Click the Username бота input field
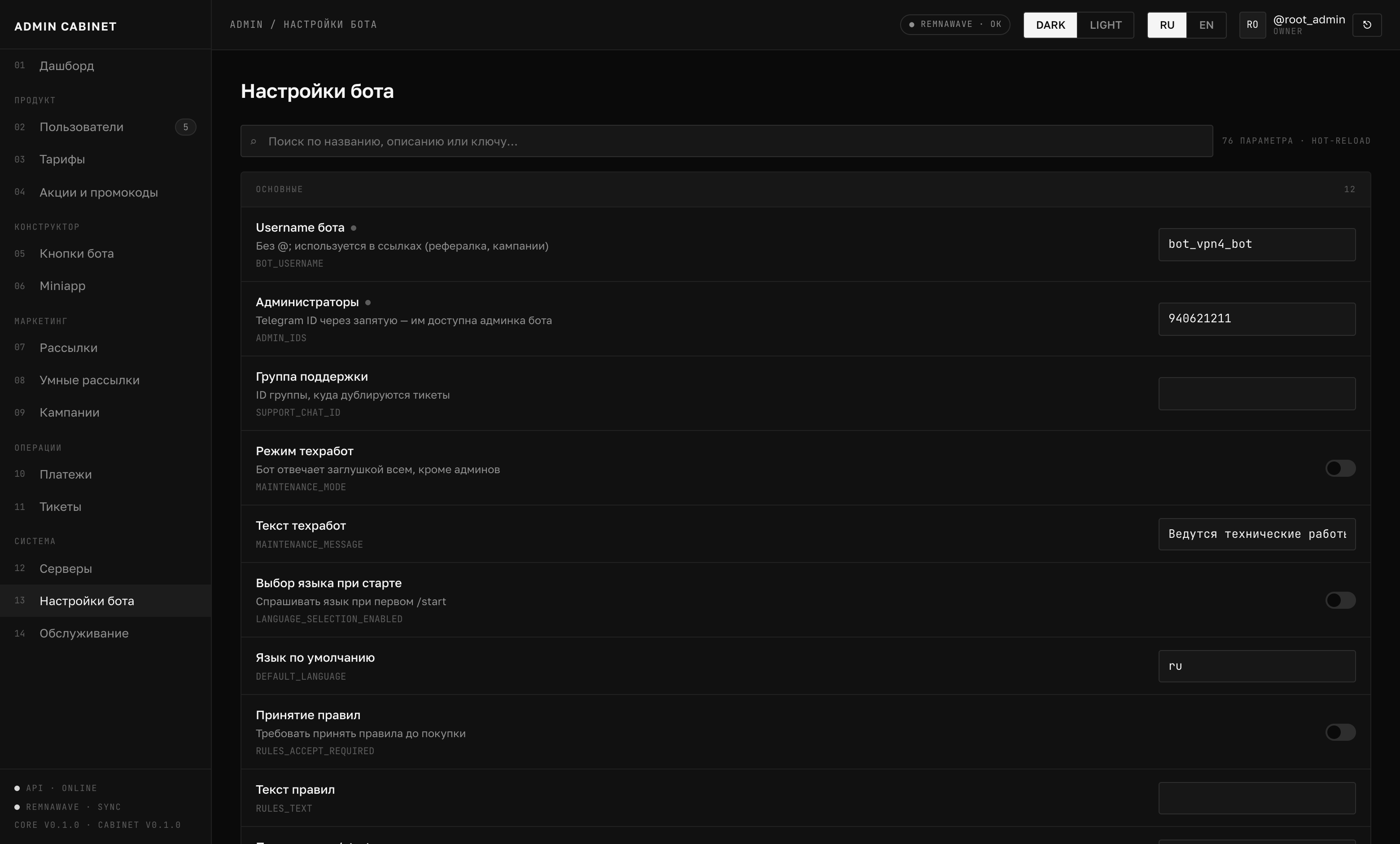The width and height of the screenshot is (1400, 844). 1257,244
